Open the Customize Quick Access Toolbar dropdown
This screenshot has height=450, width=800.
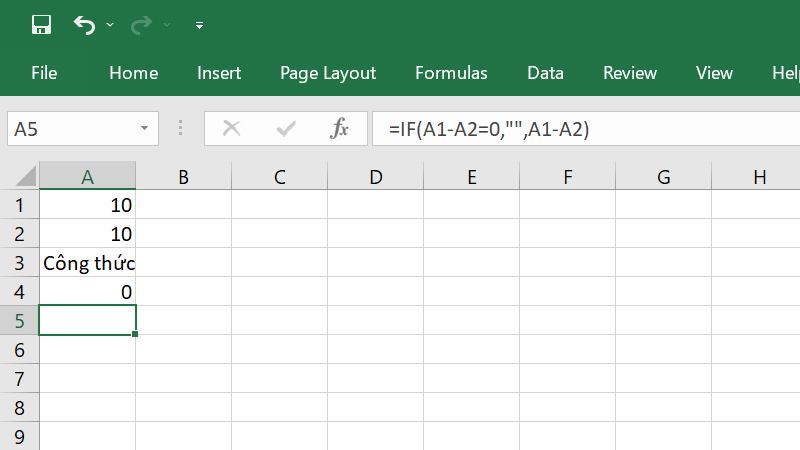199,24
